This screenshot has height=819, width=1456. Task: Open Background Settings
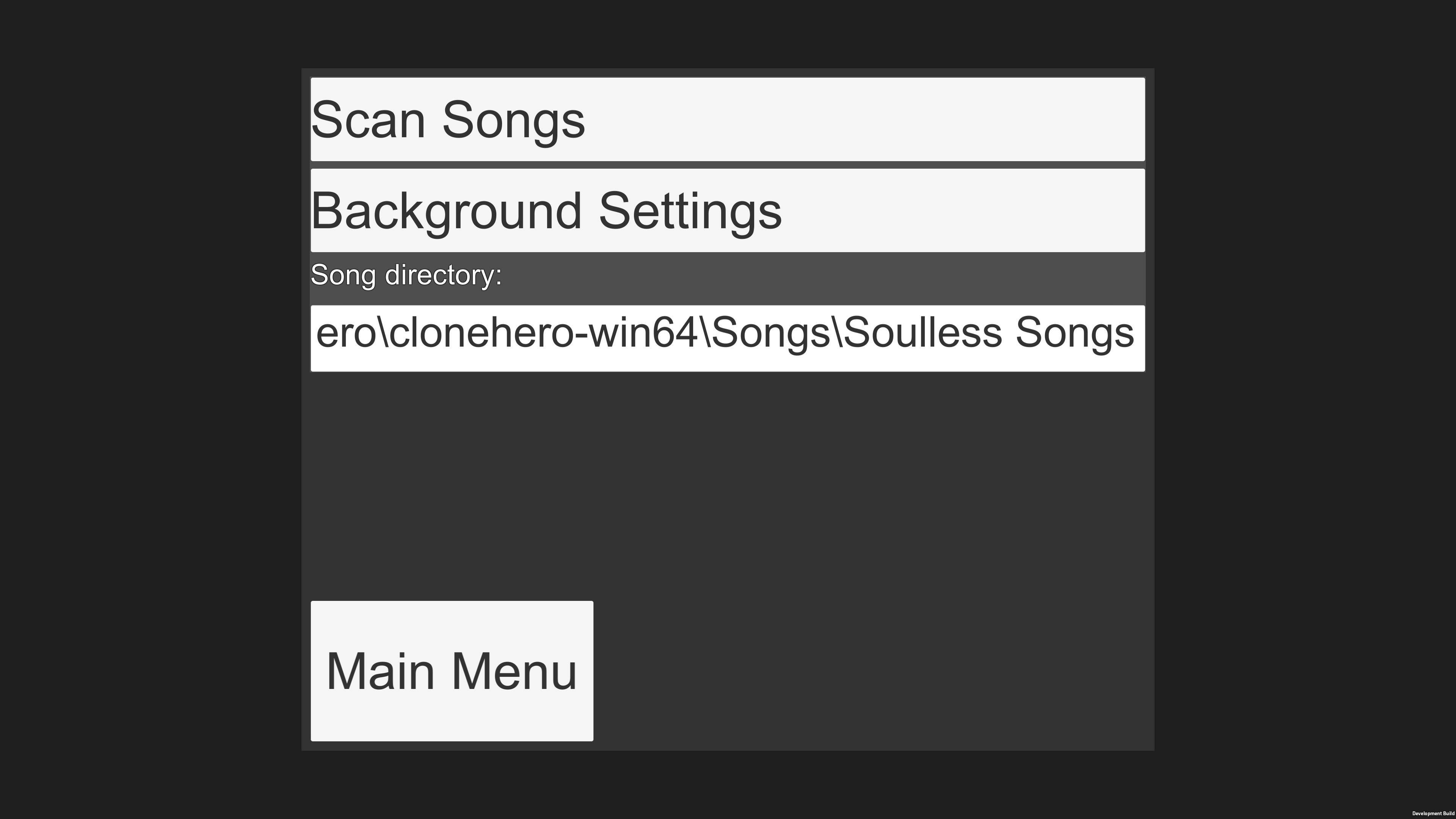728,210
